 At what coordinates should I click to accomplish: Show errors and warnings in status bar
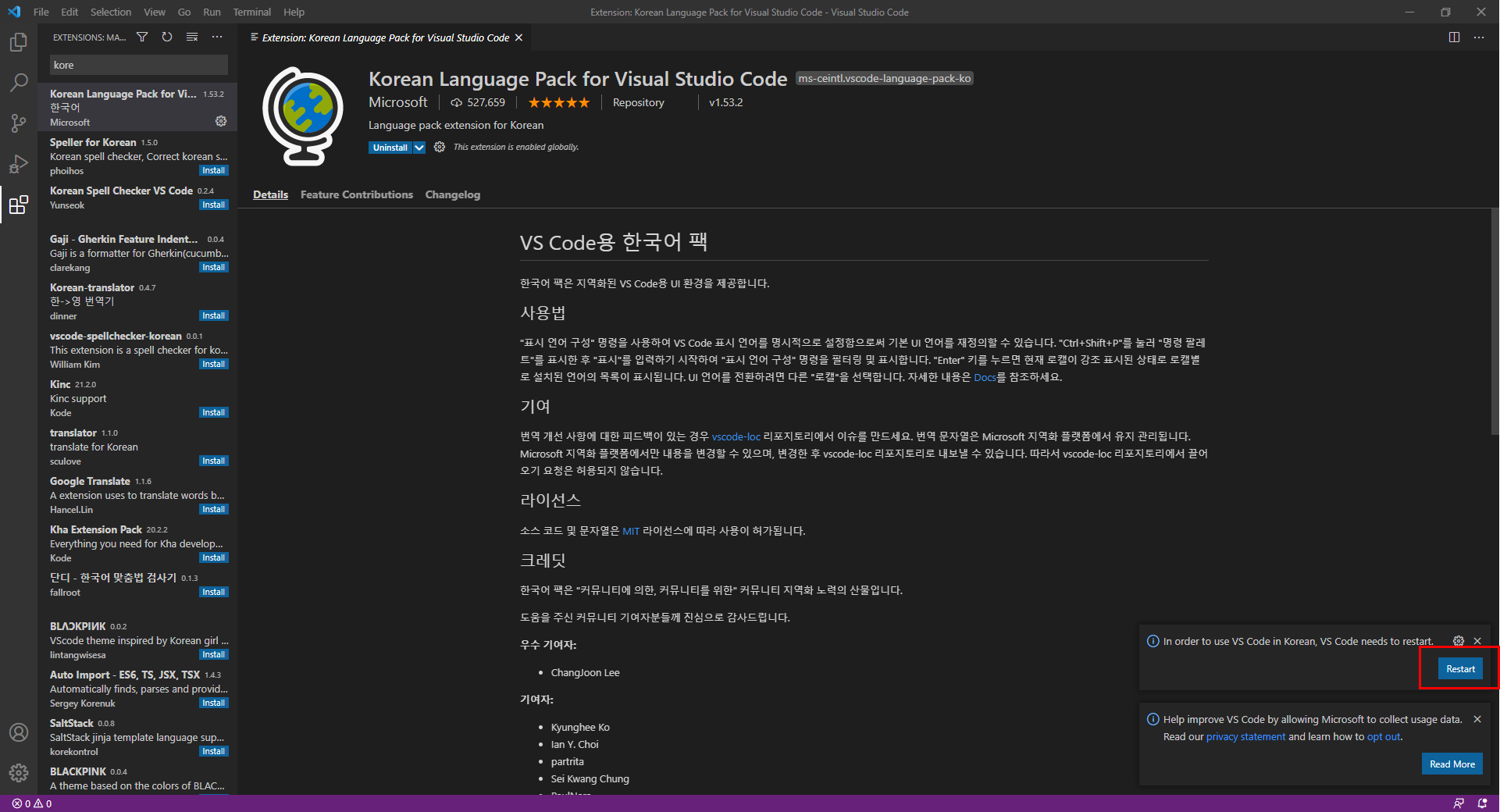tap(32, 803)
